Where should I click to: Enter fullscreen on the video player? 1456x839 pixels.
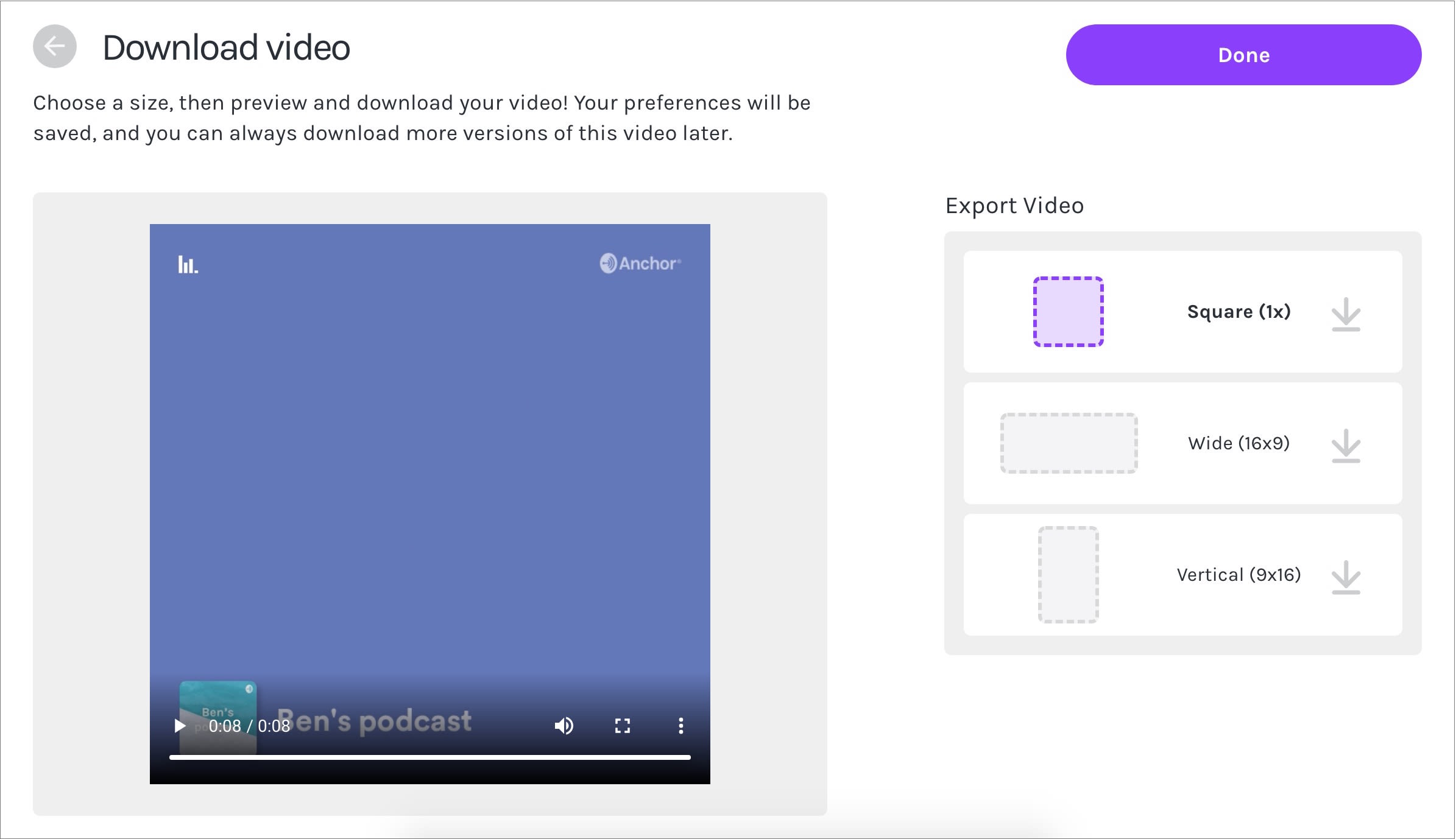[623, 726]
